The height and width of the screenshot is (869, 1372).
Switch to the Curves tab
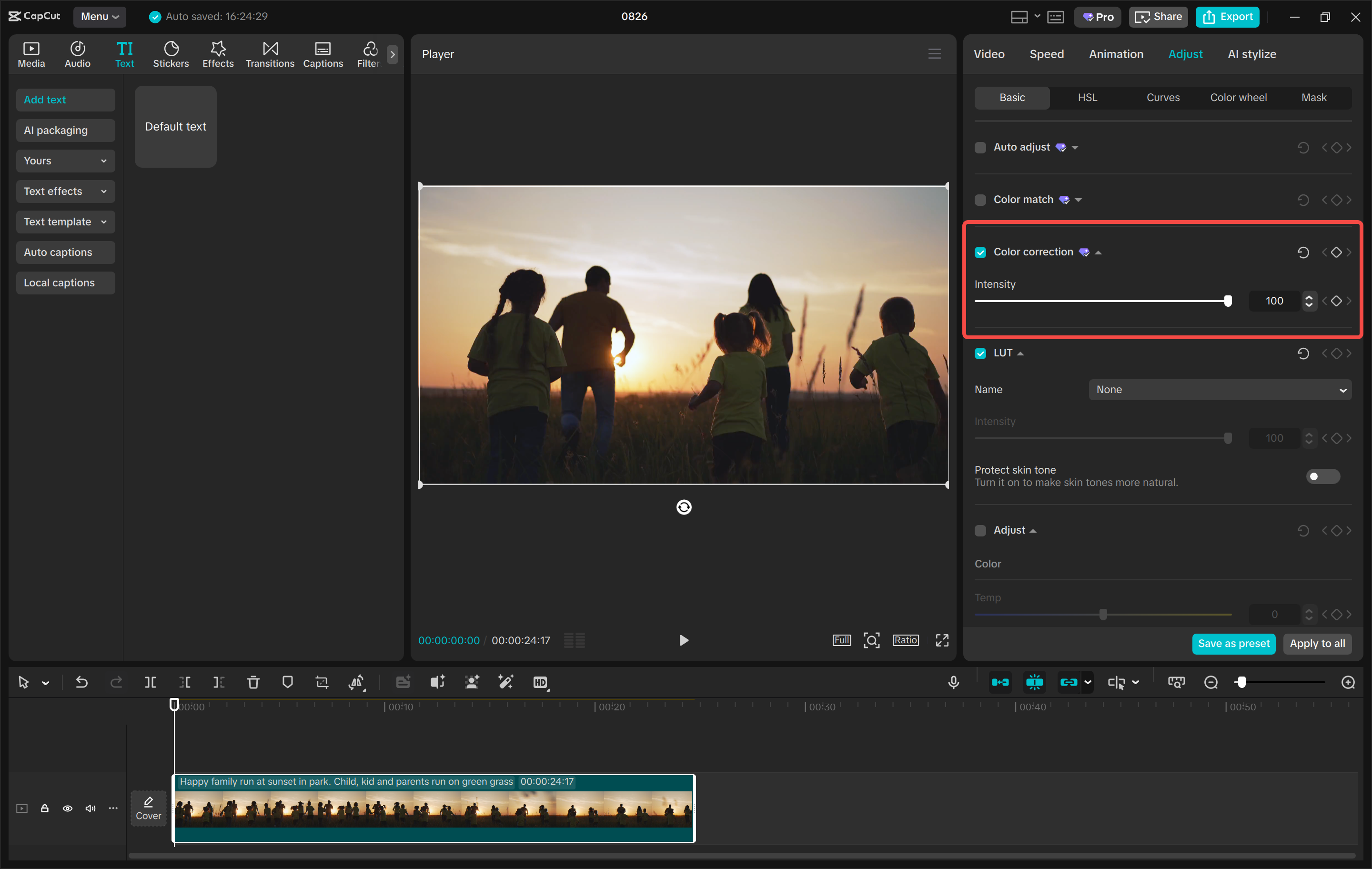[1163, 97]
